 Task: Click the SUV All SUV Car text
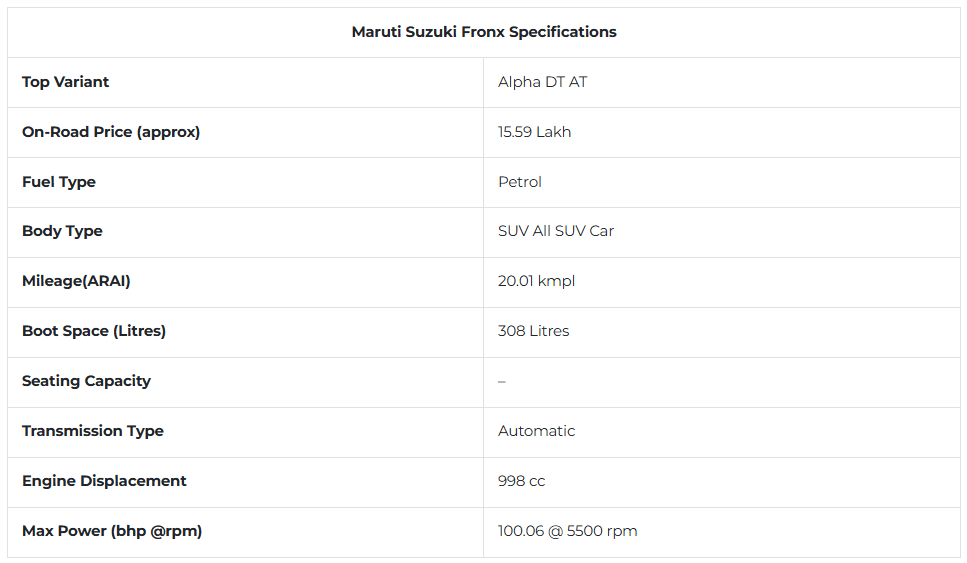556,231
